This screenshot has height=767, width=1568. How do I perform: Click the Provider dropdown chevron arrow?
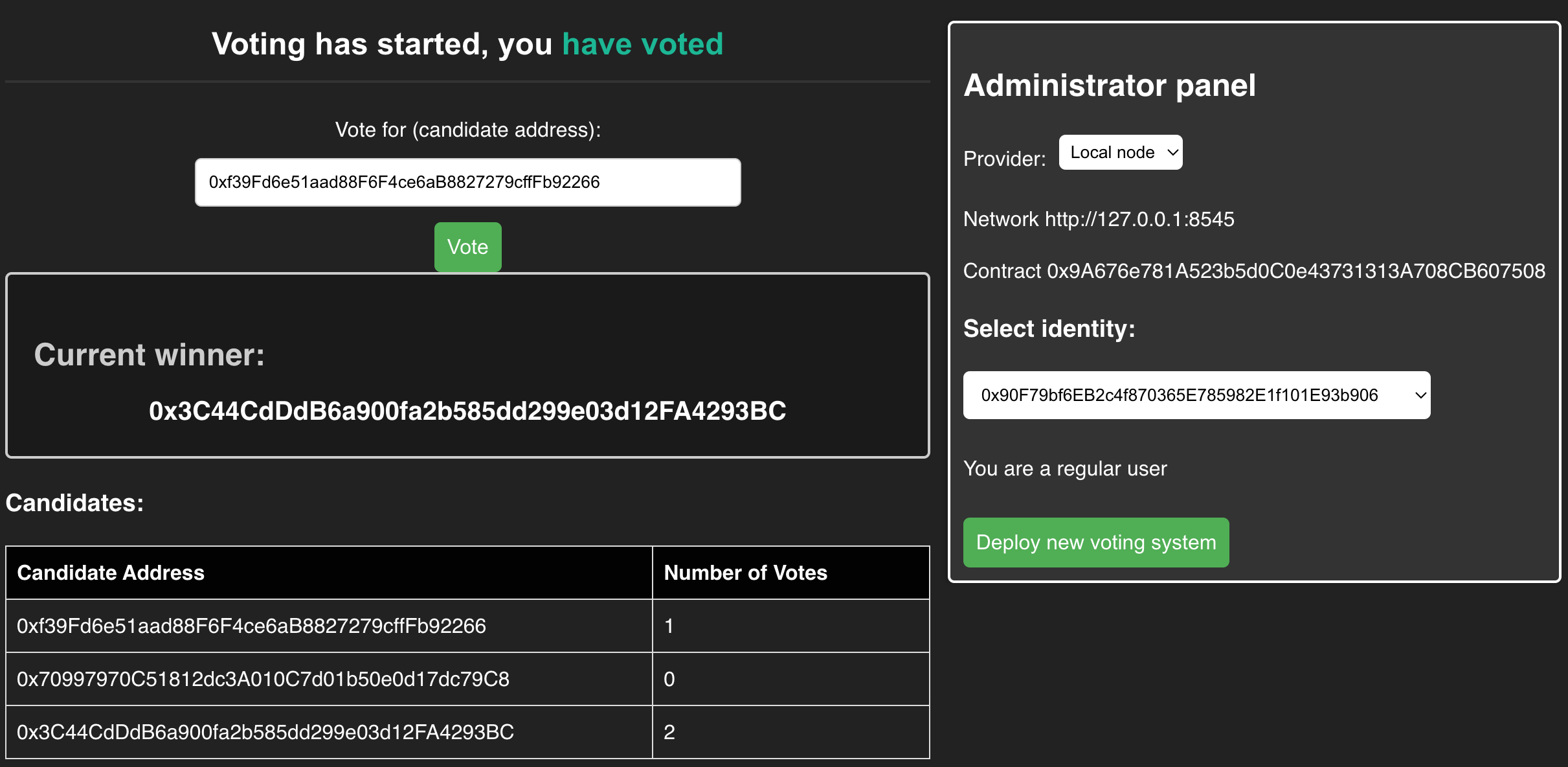point(1173,152)
